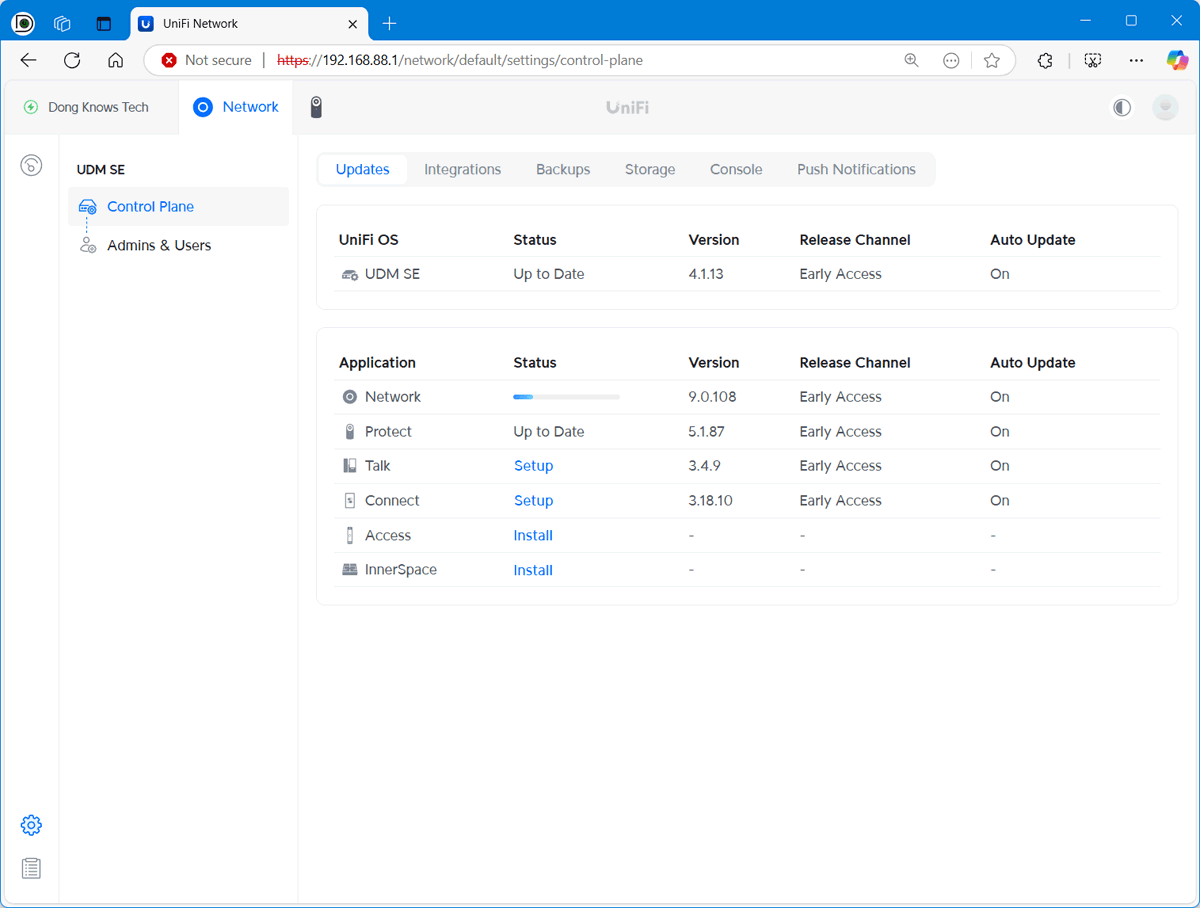Open the system log icon at bottom left

(31, 868)
